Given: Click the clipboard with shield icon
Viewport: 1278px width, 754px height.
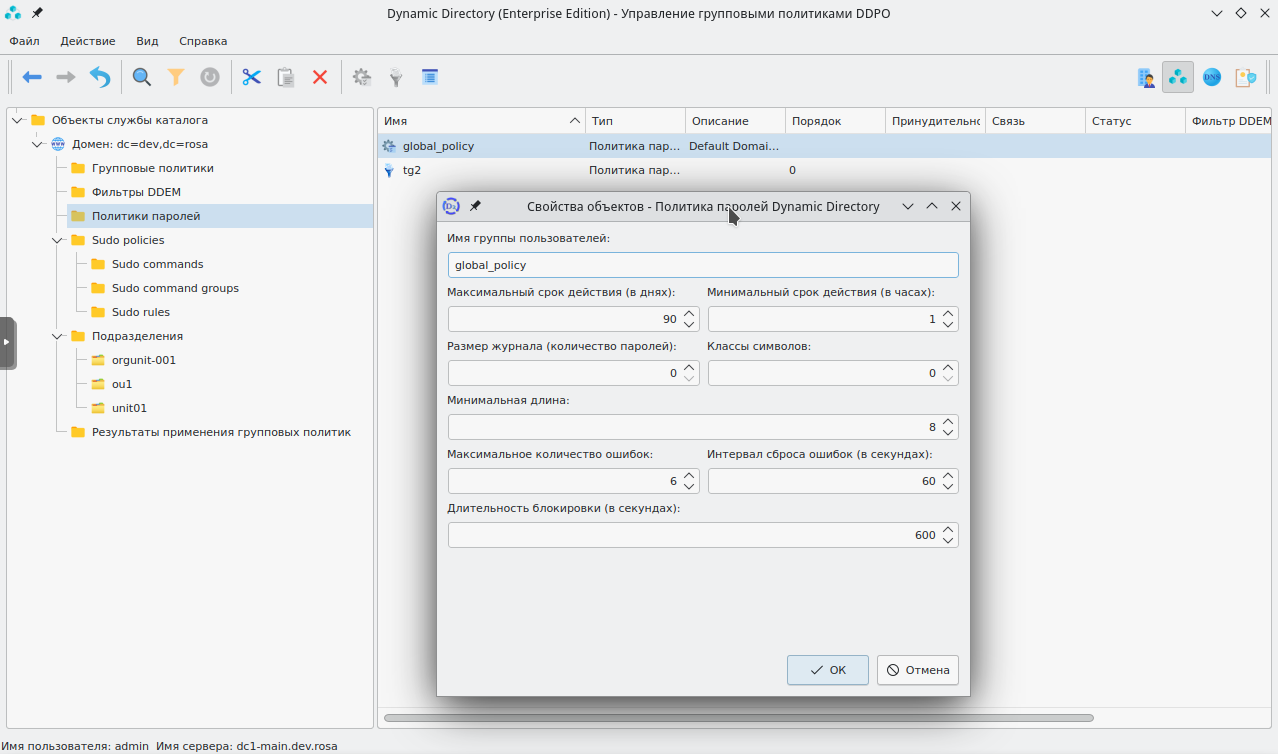Looking at the screenshot, I should [x=1245, y=77].
